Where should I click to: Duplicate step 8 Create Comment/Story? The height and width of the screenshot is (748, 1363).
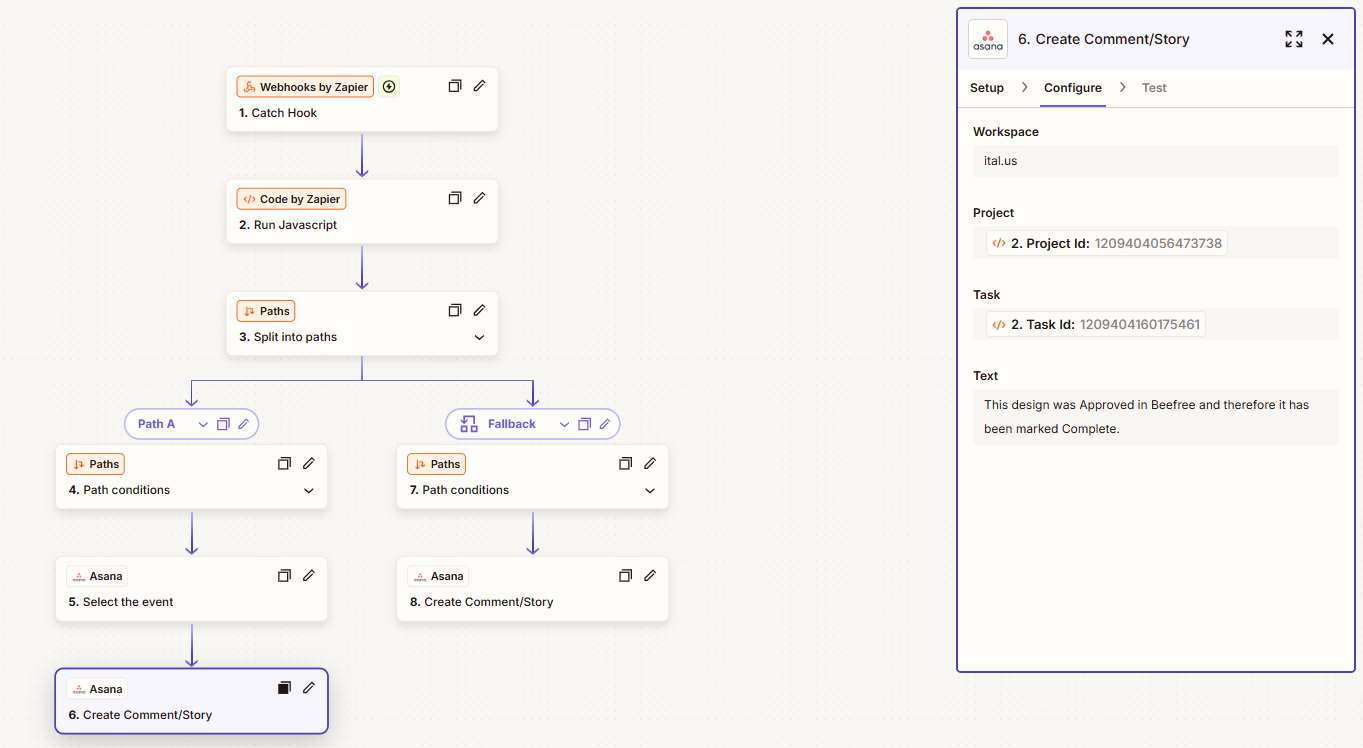click(x=625, y=575)
